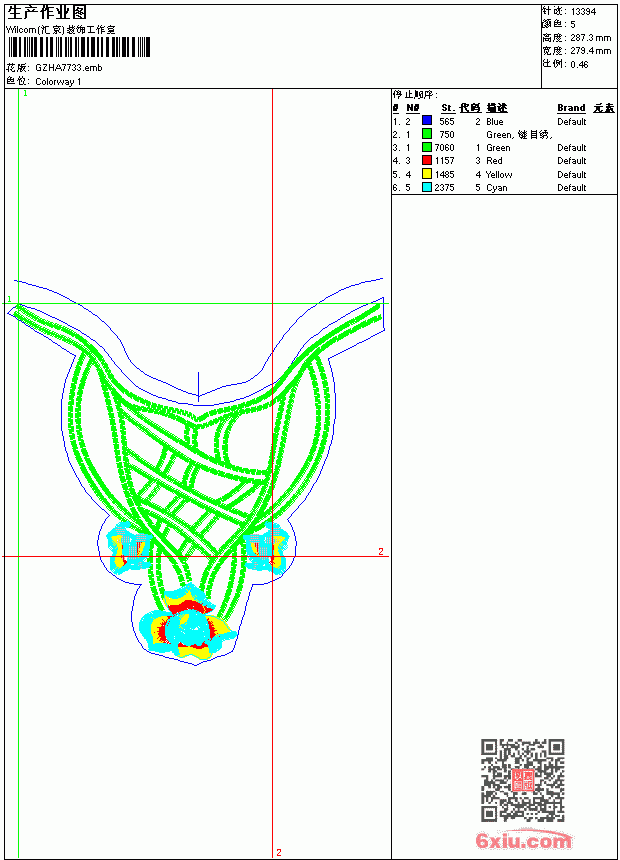The height and width of the screenshot is (860, 620).
Task: Click the Colorway 1 label
Action: coord(58,82)
